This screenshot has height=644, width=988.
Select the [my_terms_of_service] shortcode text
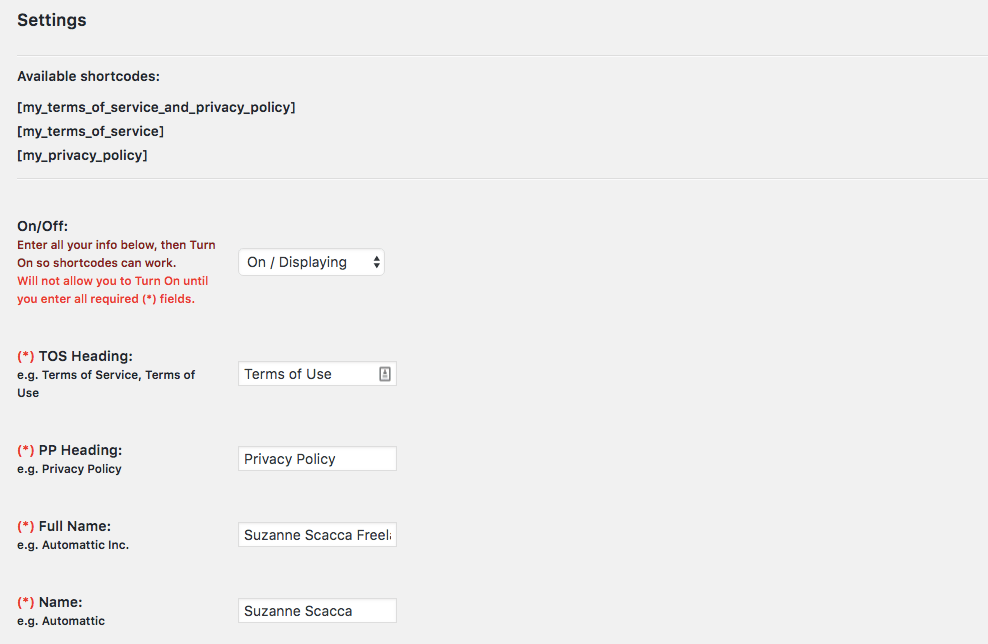coord(90,131)
